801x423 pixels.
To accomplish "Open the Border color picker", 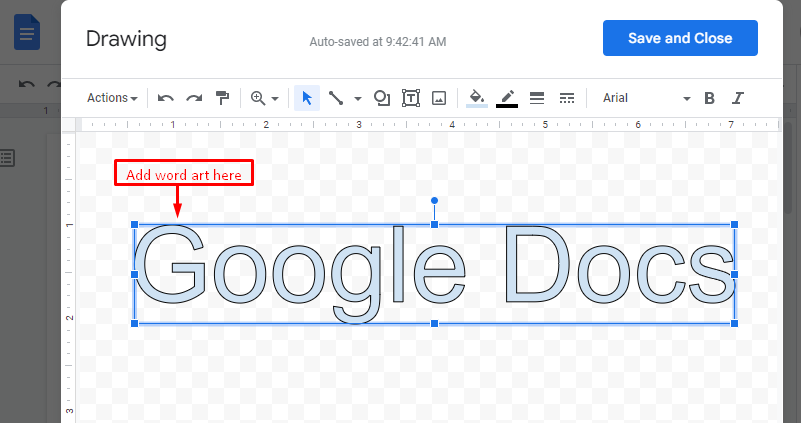I will (507, 98).
